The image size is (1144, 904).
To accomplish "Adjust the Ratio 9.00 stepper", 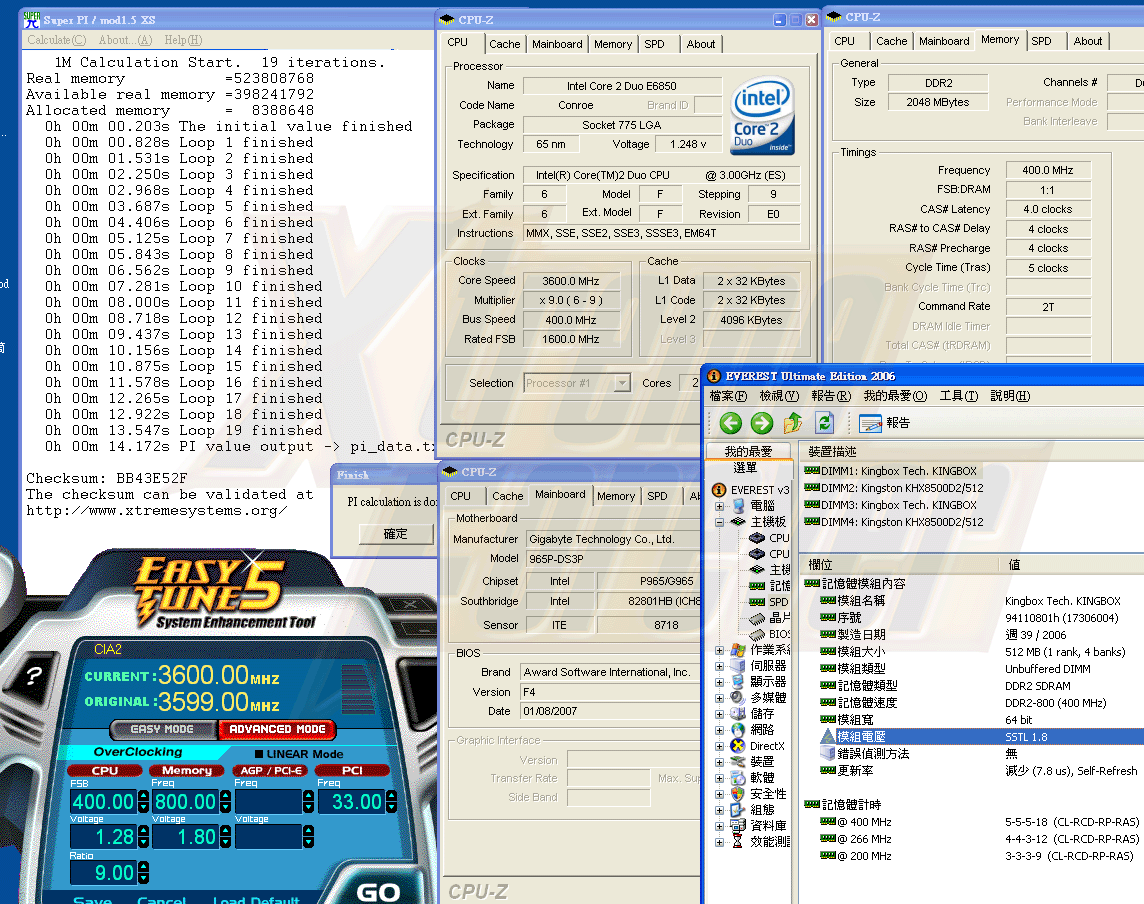I will tap(142, 872).
